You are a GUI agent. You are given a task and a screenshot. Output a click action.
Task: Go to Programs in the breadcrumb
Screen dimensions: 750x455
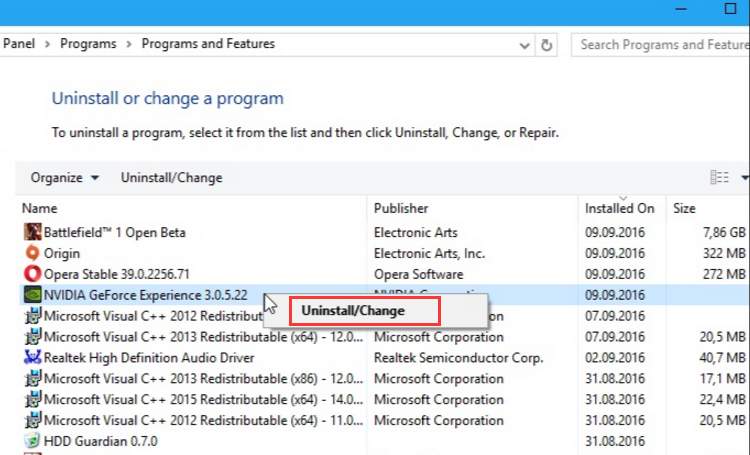click(88, 44)
